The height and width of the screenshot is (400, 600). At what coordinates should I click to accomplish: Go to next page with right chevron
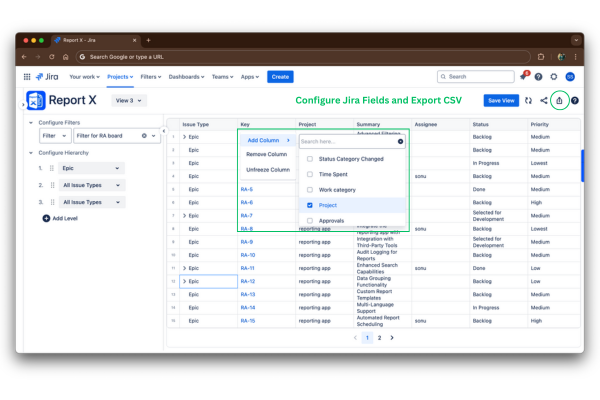pyautogui.click(x=392, y=338)
